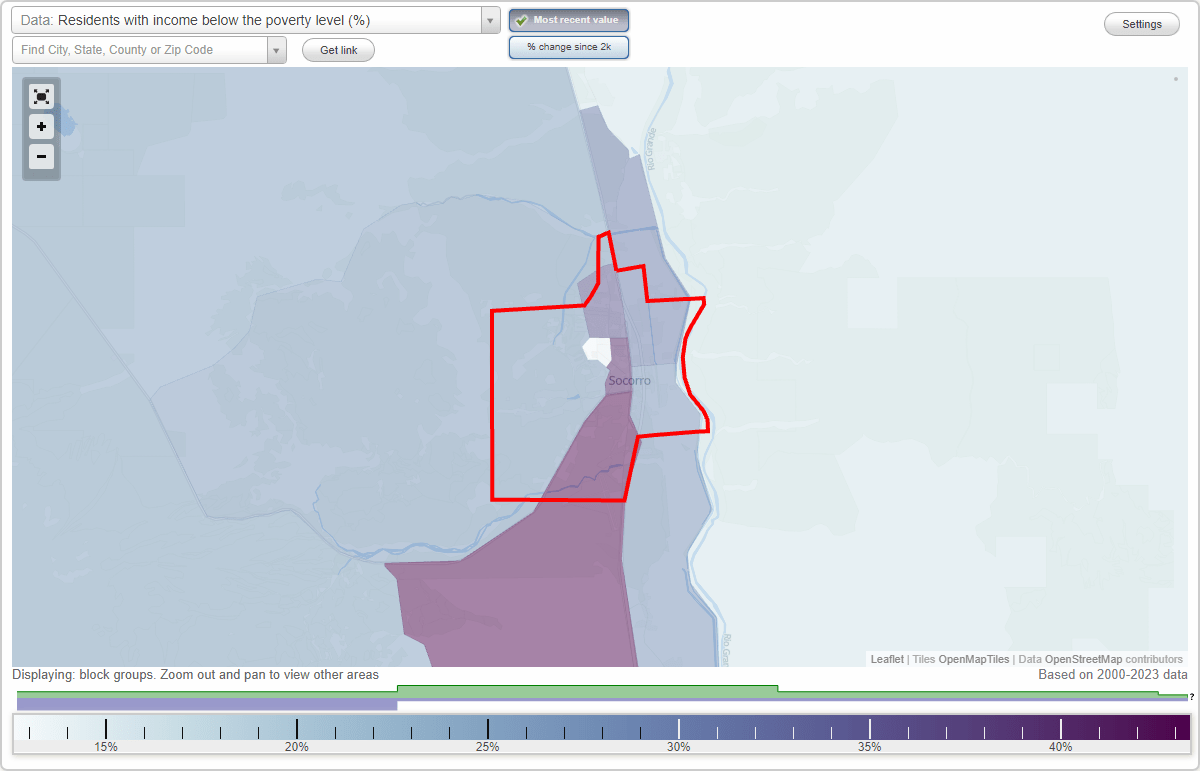Switch to % change since 2k view

[569, 46]
